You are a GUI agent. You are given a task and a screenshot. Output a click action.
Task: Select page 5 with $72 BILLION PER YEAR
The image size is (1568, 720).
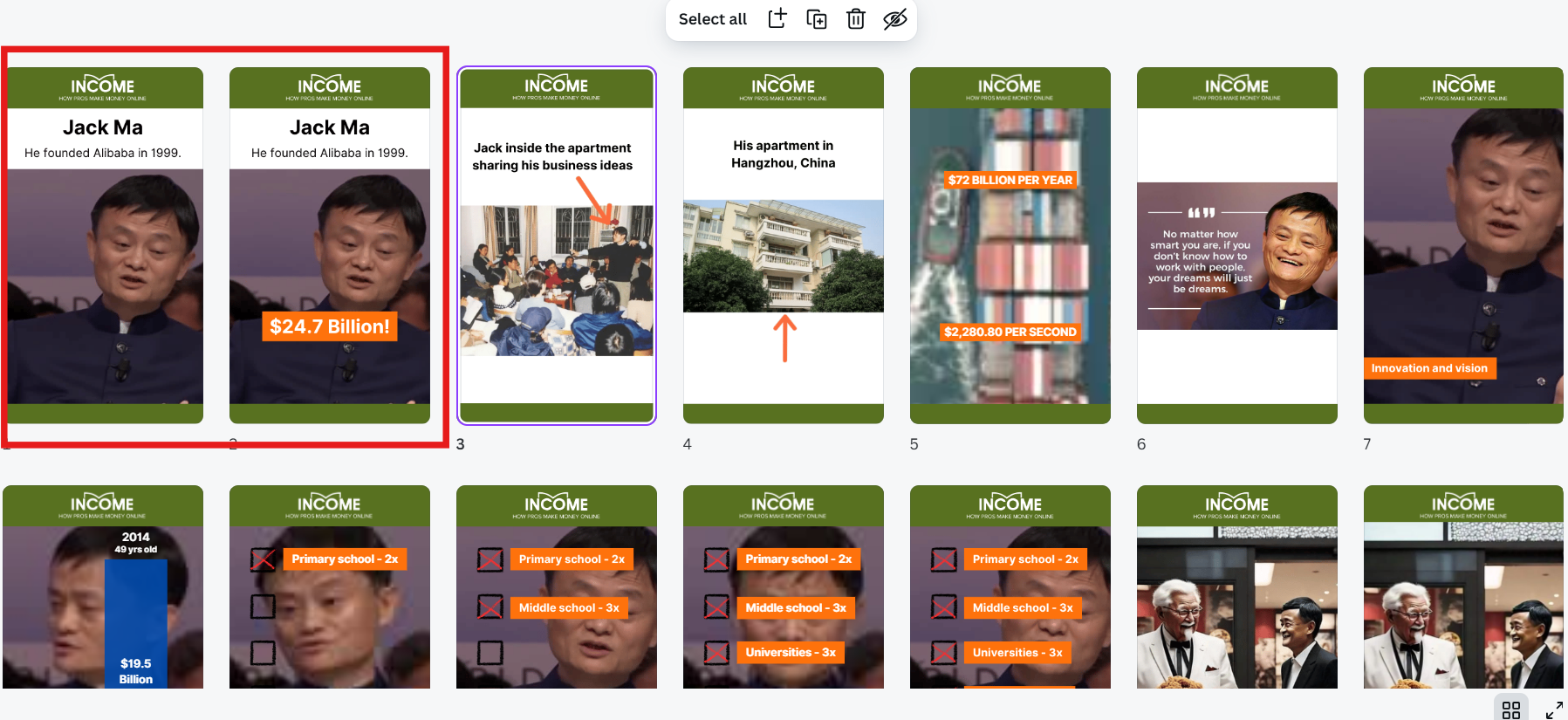(1010, 245)
